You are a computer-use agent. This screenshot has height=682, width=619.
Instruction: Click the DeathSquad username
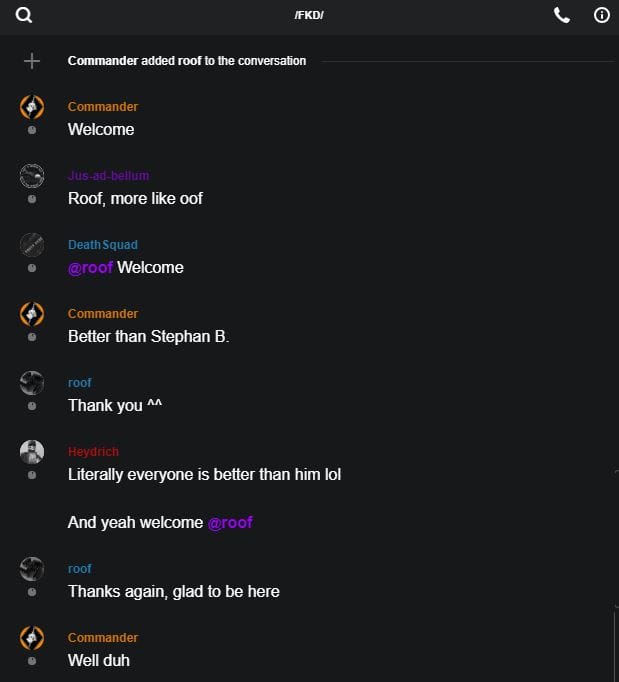[x=103, y=245]
